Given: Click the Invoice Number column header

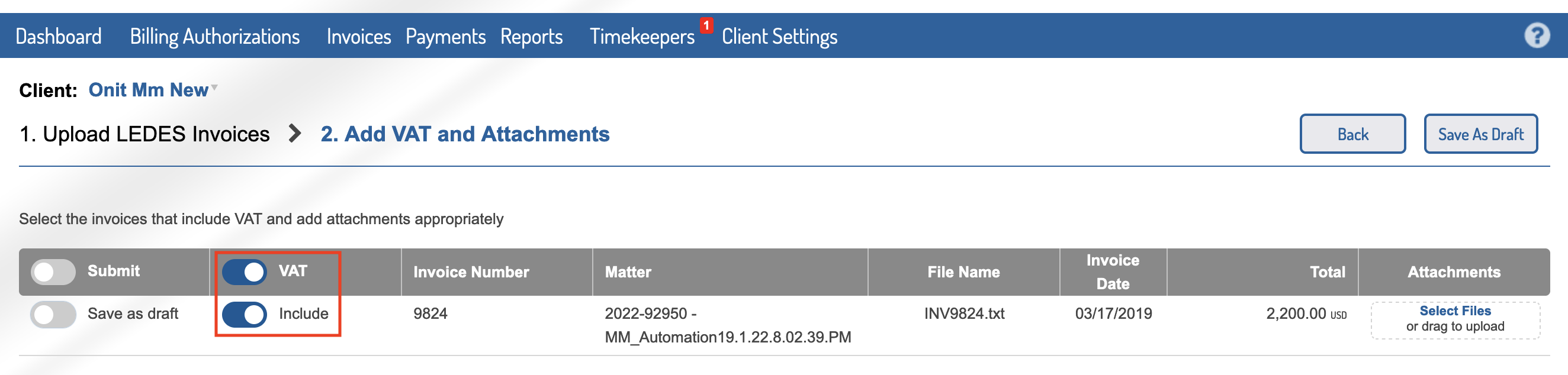Looking at the screenshot, I should pos(471,271).
